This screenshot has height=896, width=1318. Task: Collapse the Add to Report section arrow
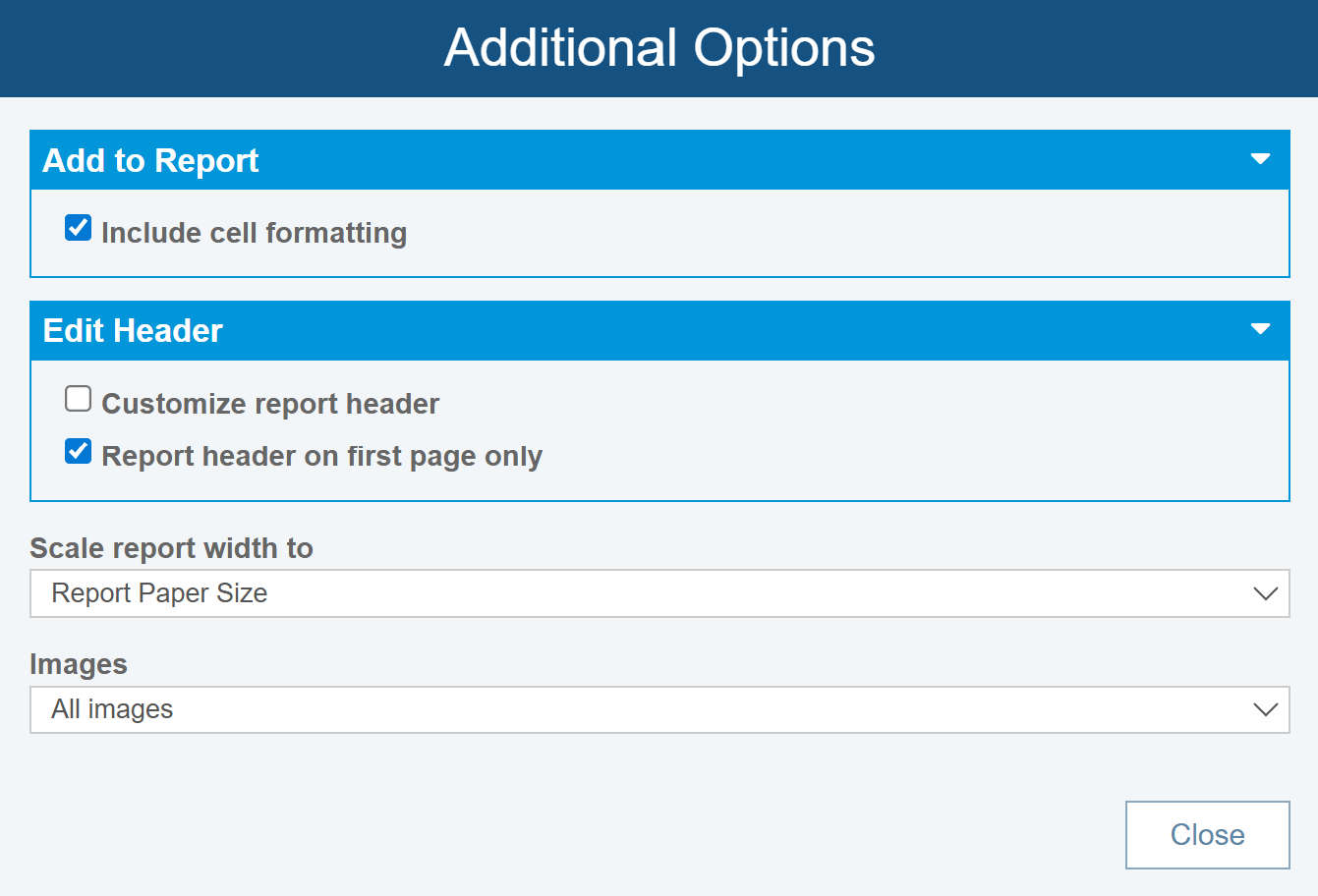point(1260,159)
